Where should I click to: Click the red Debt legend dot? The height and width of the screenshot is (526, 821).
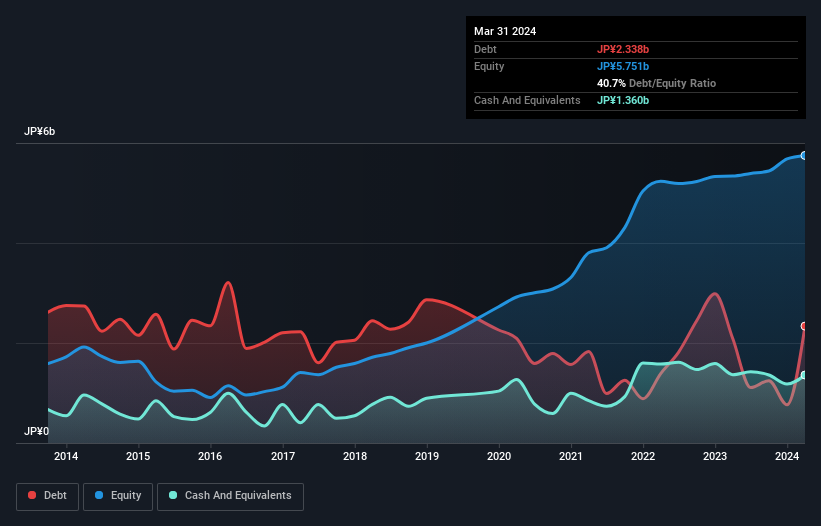tap(33, 496)
